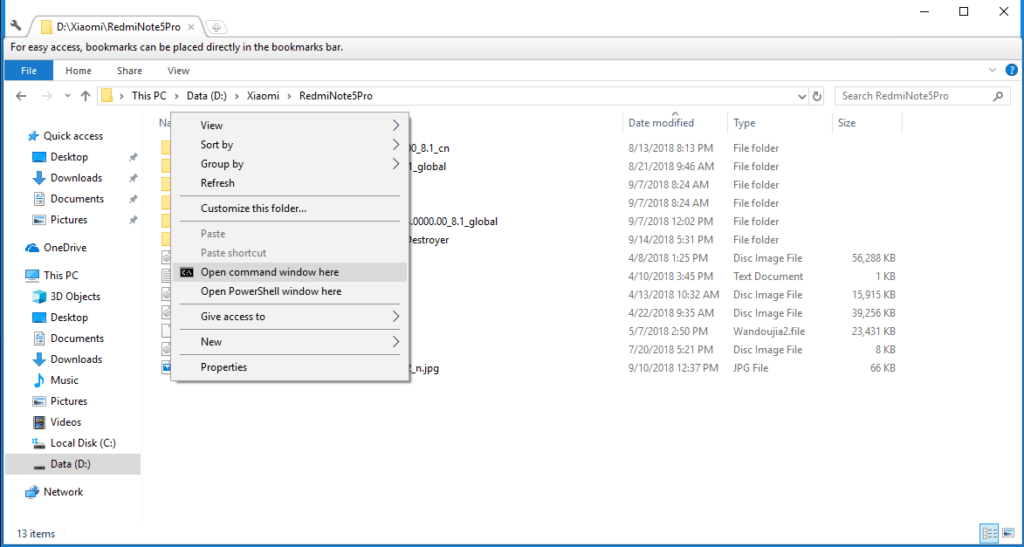Select the folder ending in 8.1_cn
Viewport: 1024px width, 547px height.
pyautogui.click(x=528, y=148)
